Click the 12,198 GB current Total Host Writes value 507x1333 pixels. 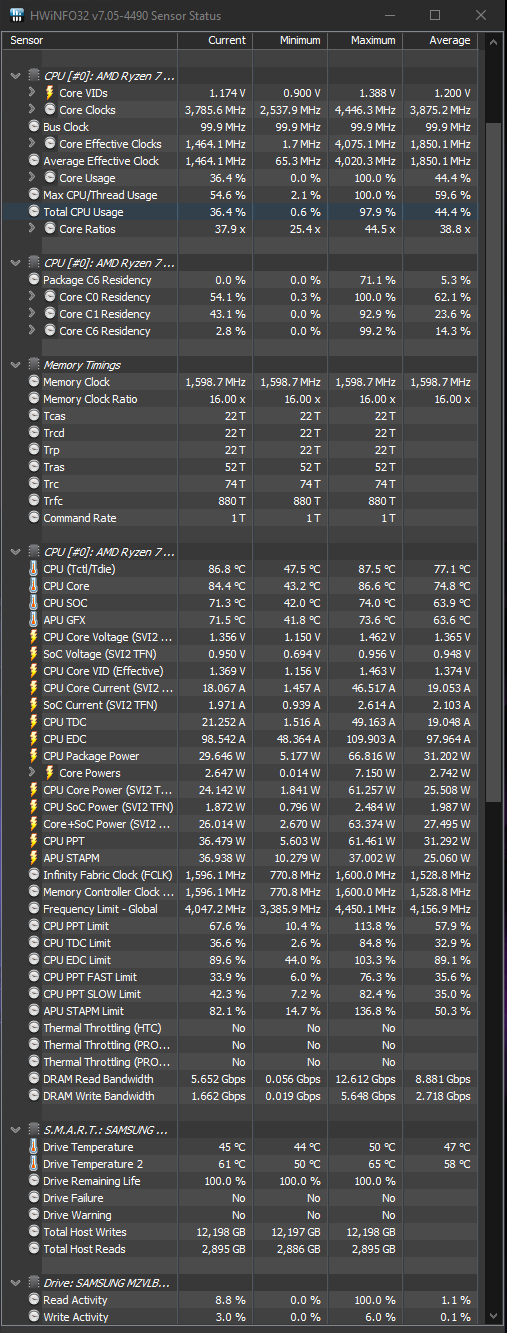tap(219, 1232)
